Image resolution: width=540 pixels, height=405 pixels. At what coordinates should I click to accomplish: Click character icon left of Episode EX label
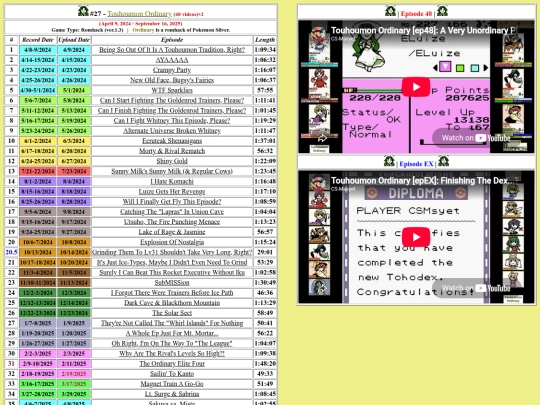[x=390, y=161]
